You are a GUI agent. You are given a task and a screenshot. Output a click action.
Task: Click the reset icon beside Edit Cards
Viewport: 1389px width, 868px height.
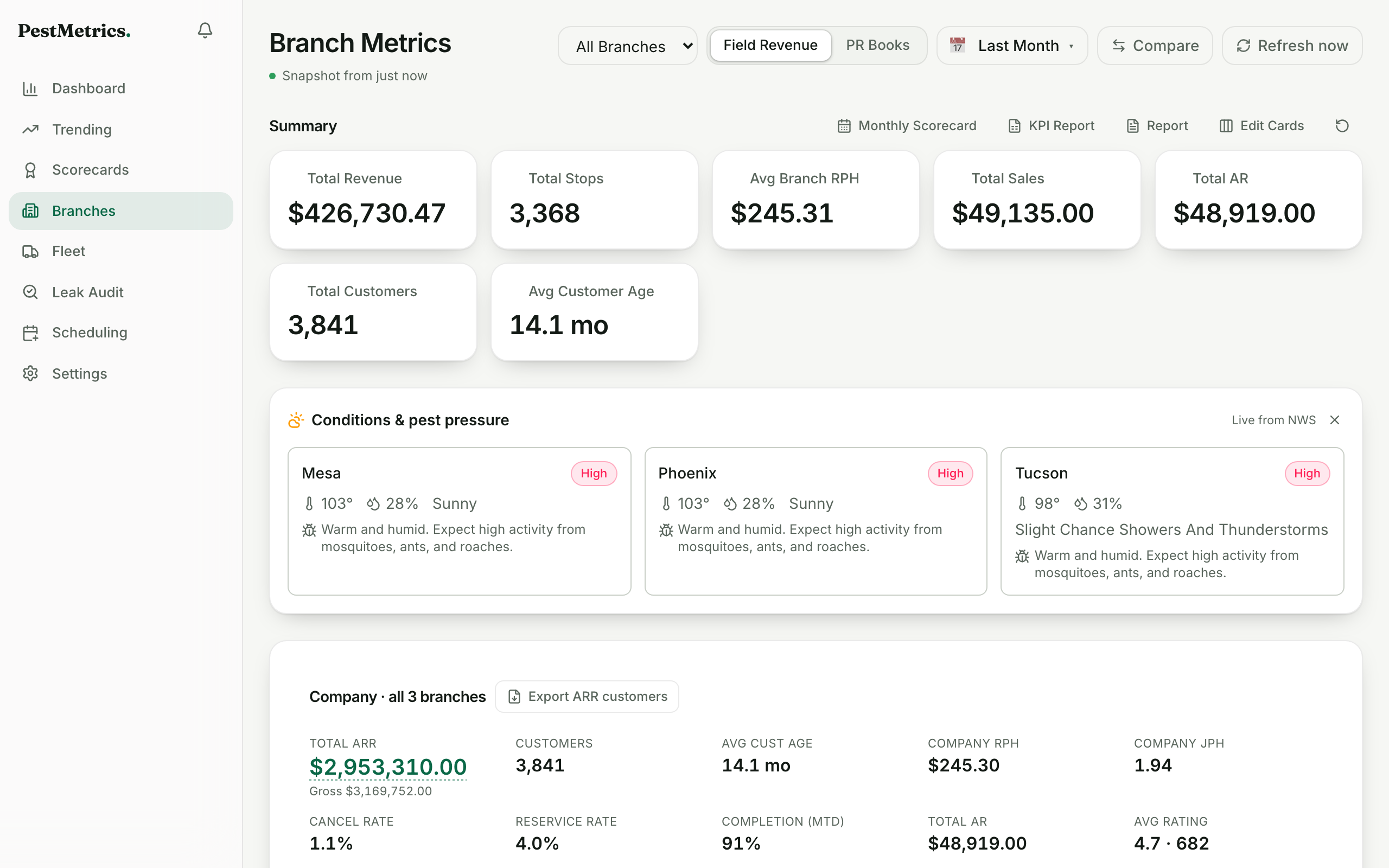click(1342, 126)
